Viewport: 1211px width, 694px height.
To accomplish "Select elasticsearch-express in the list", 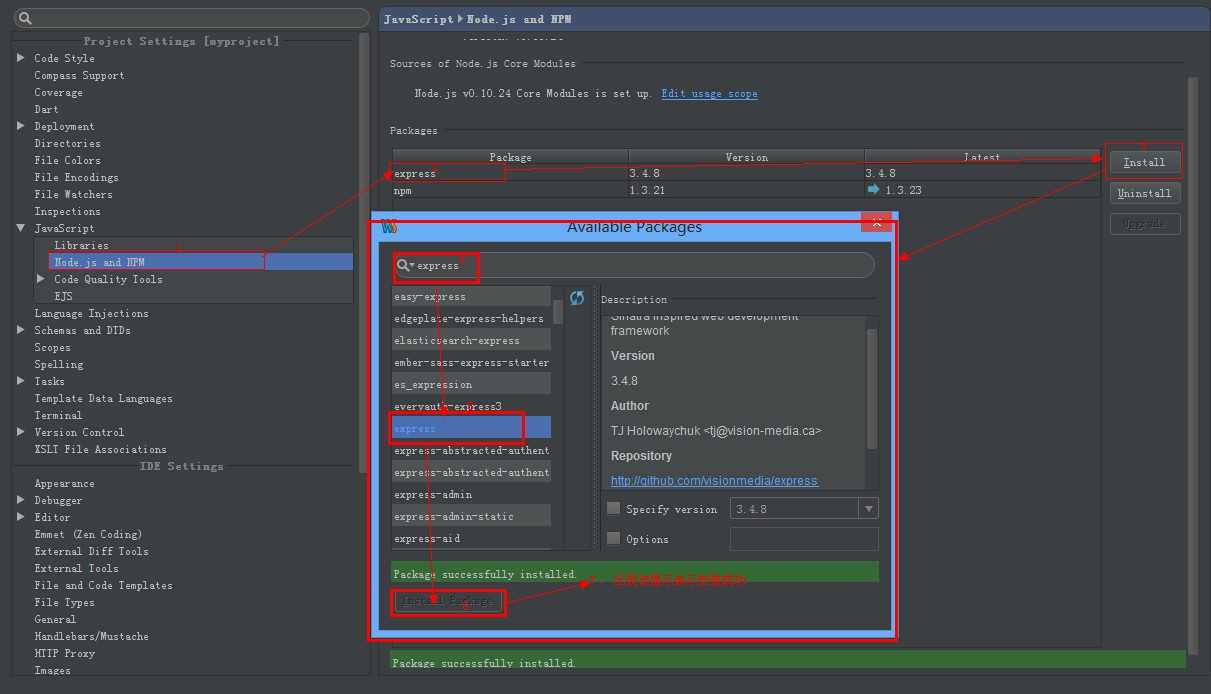I will point(471,340).
